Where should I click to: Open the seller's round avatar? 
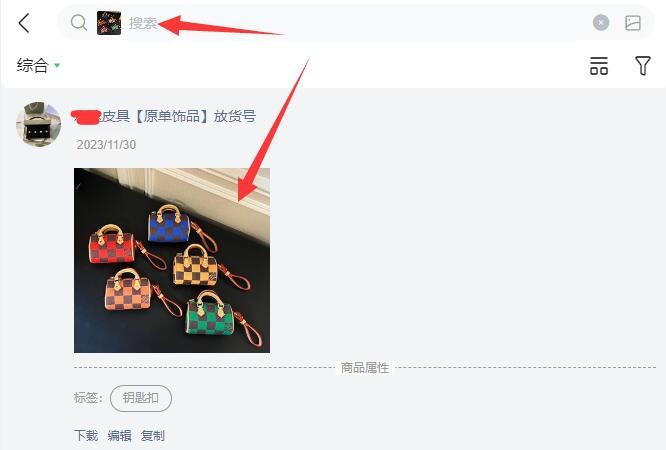coord(38,125)
